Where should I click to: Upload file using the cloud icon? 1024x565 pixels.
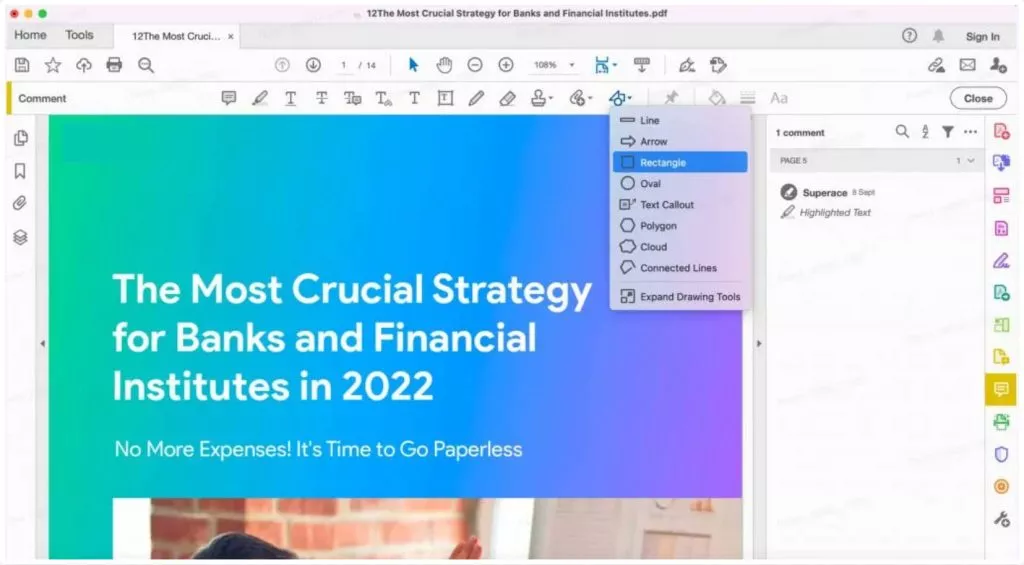click(x=84, y=65)
